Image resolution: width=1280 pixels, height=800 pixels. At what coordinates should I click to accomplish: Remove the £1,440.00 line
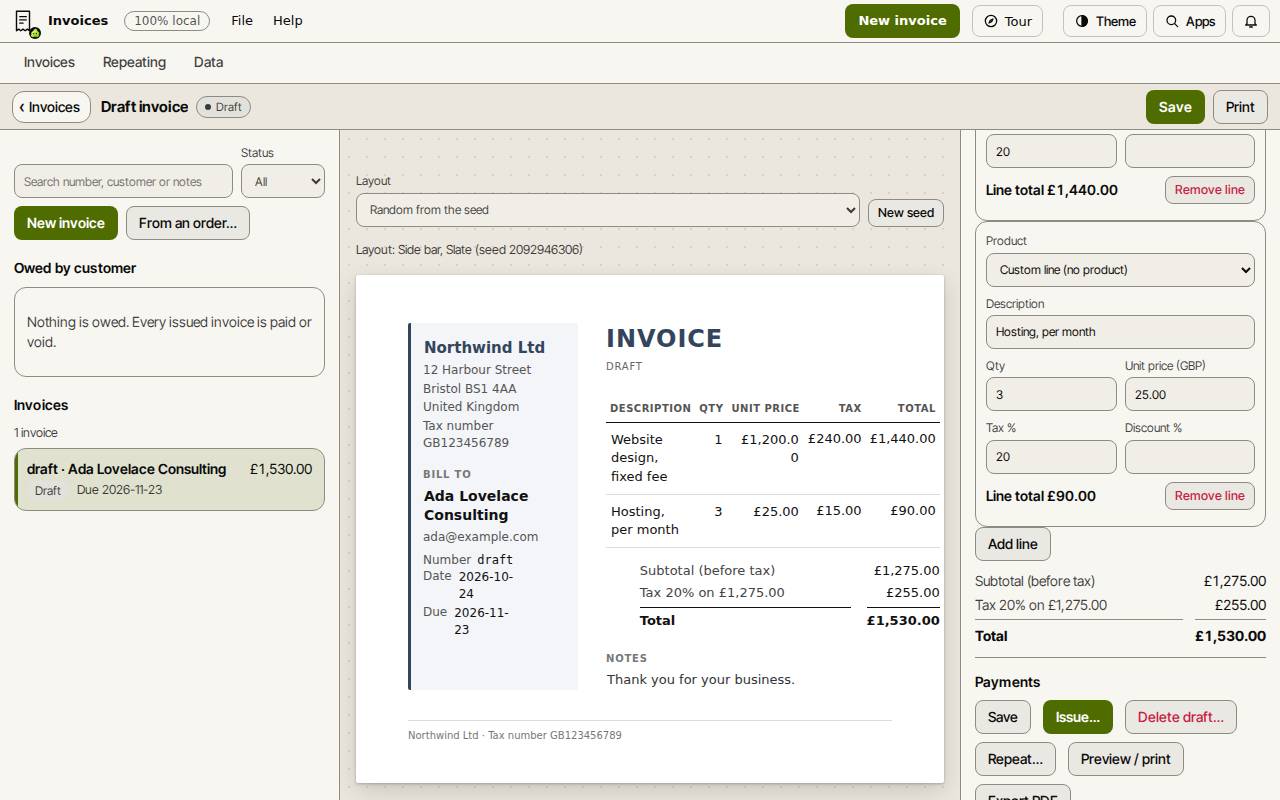pyautogui.click(x=1210, y=190)
